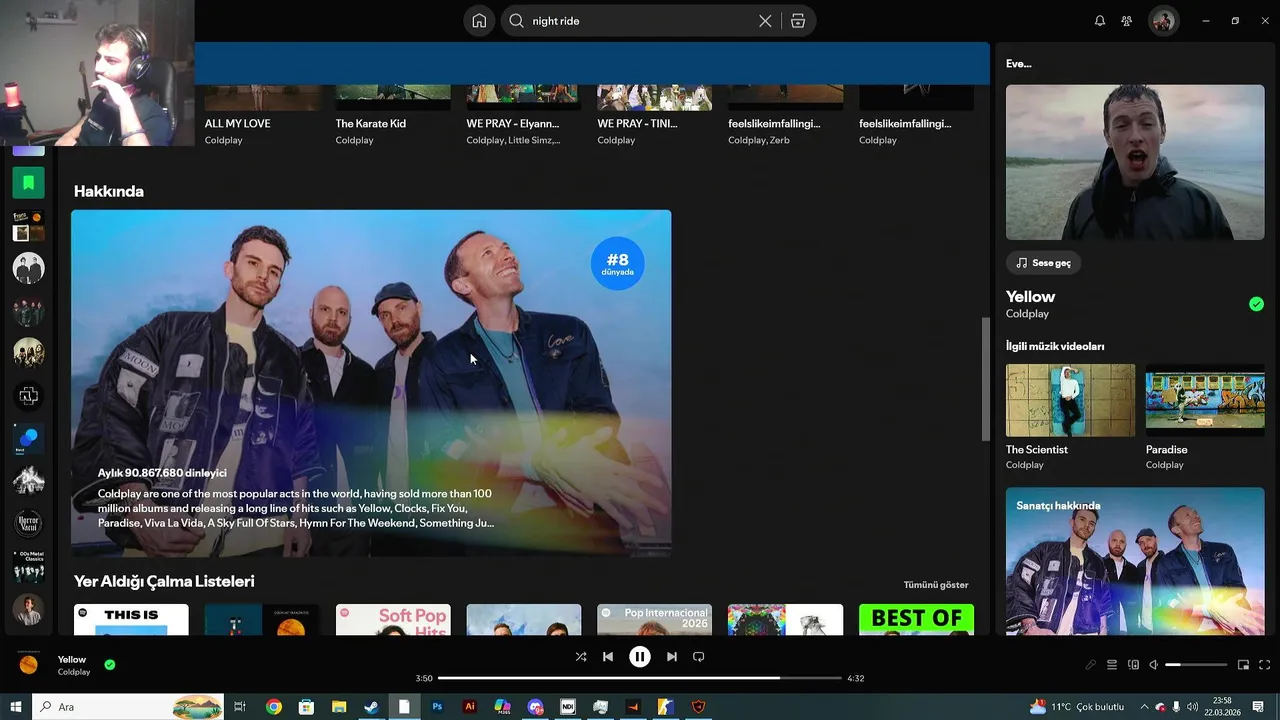Open the play queue icon
This screenshot has width=1280, height=720.
pos(1112,665)
